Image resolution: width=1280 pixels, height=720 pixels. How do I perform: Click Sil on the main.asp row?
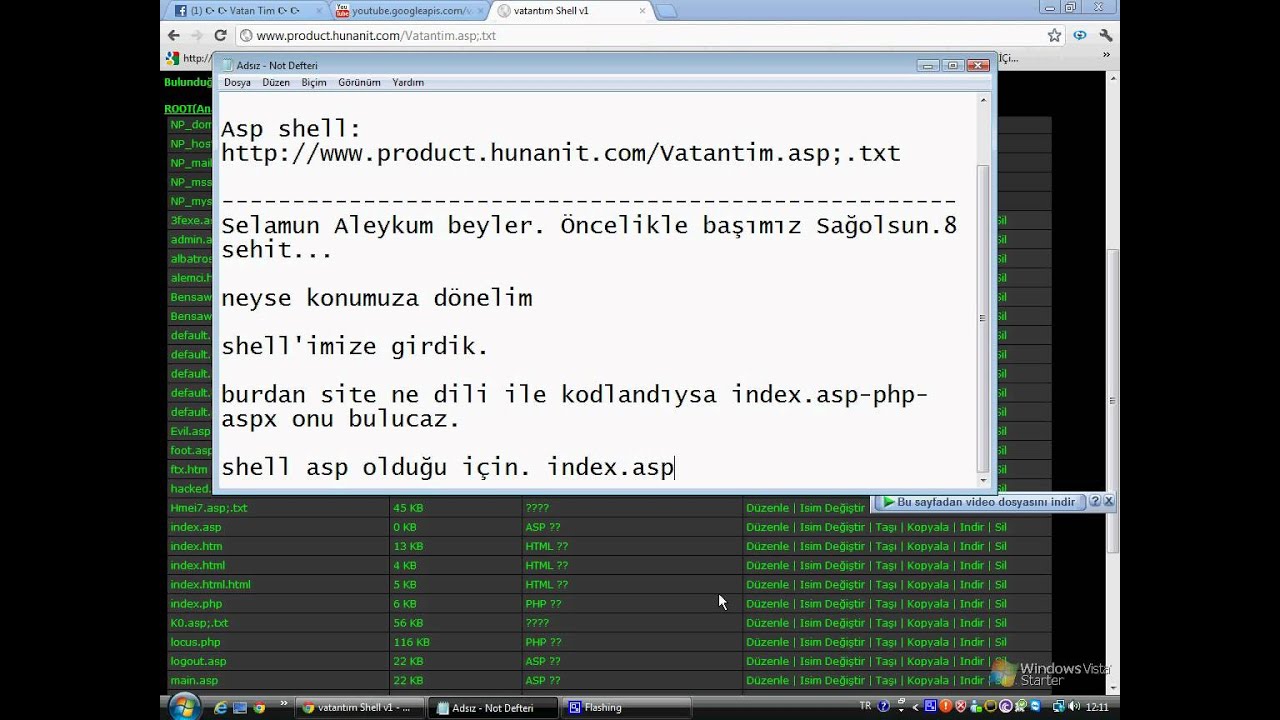(x=1000, y=680)
